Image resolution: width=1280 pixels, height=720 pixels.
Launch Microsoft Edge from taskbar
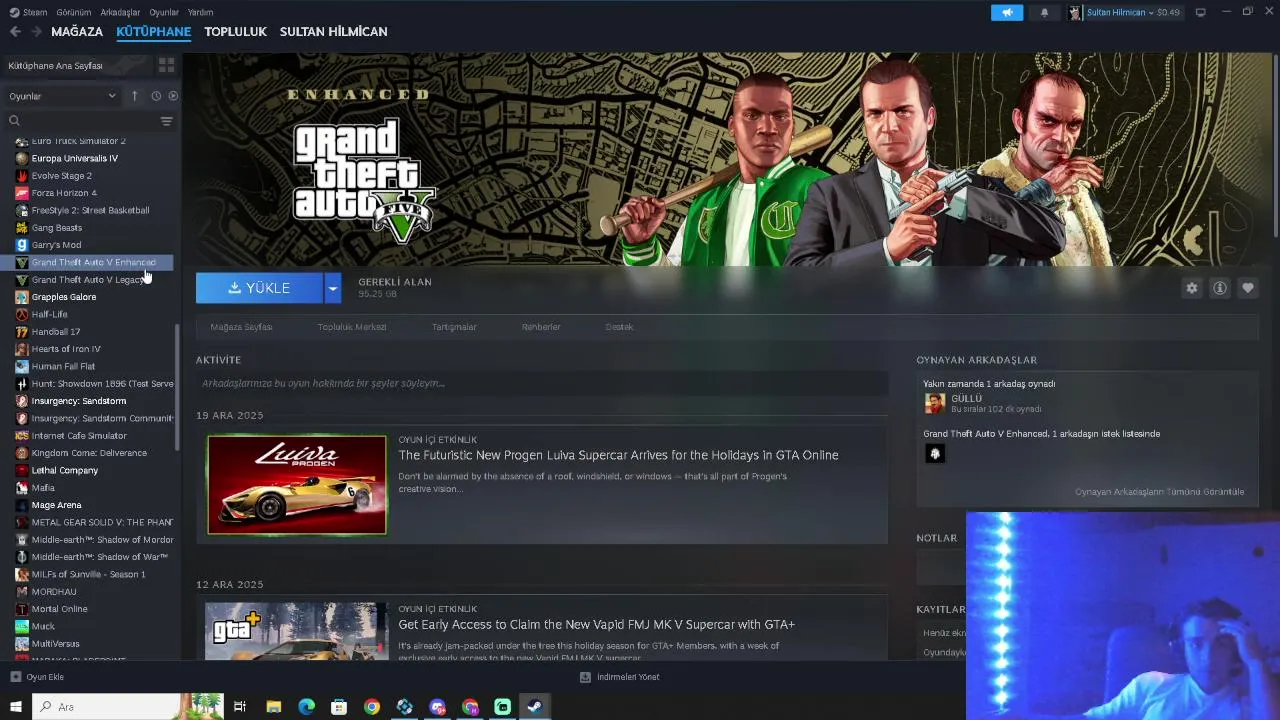(307, 707)
